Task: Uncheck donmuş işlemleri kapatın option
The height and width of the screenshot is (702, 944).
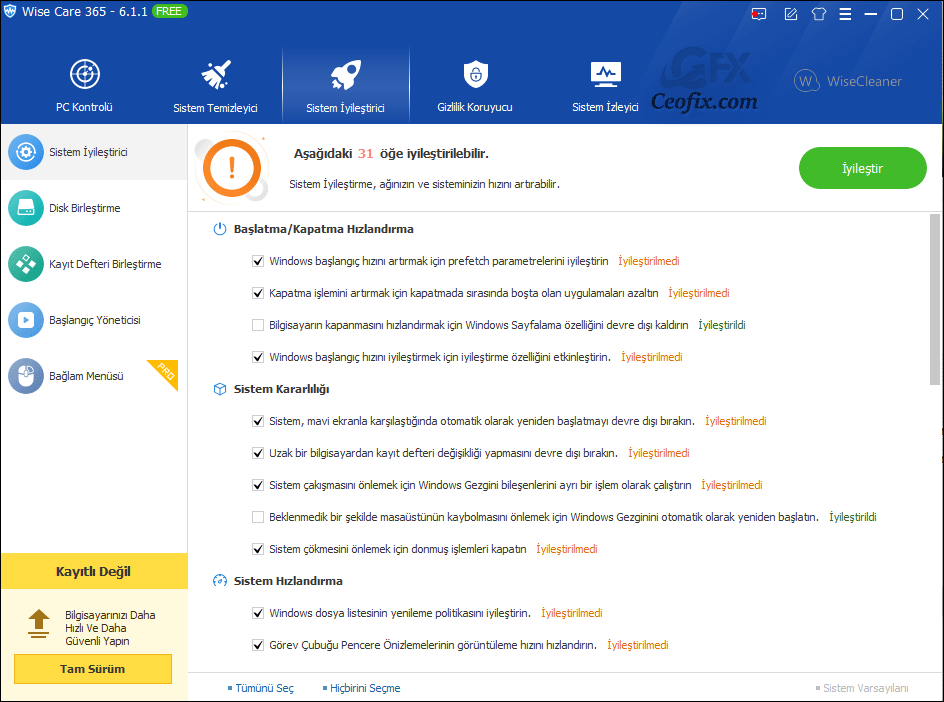Action: 258,549
